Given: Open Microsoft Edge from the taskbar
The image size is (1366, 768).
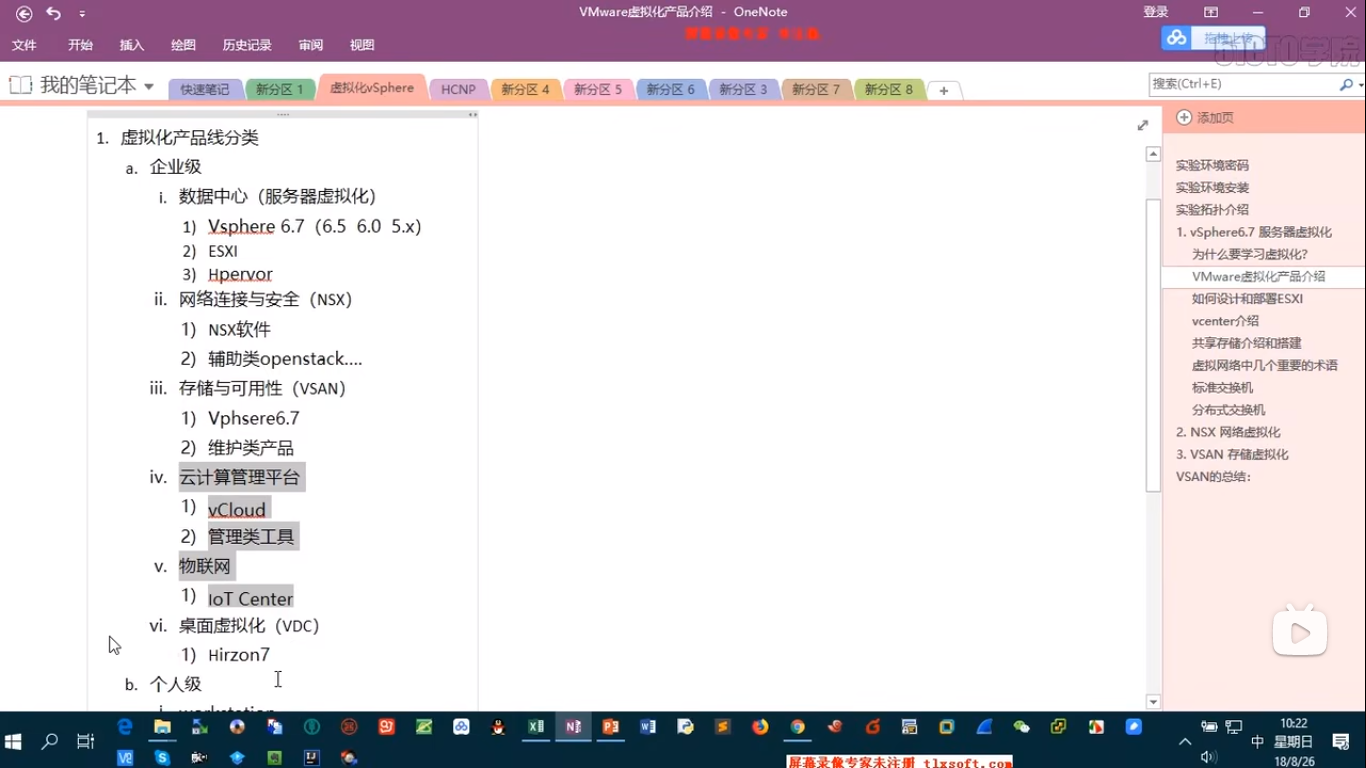Looking at the screenshot, I should click(x=125, y=727).
